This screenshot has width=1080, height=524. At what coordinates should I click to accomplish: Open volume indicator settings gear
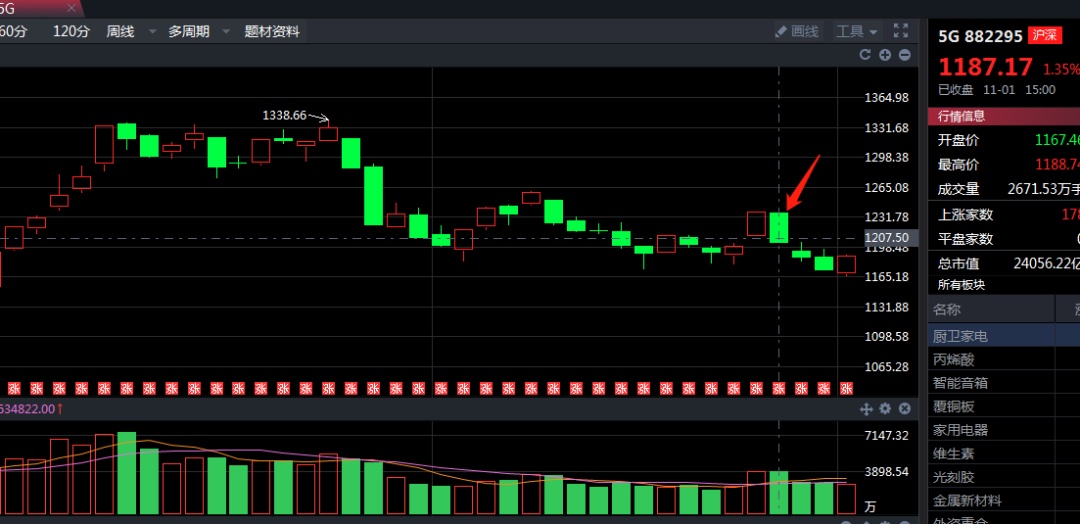885,409
